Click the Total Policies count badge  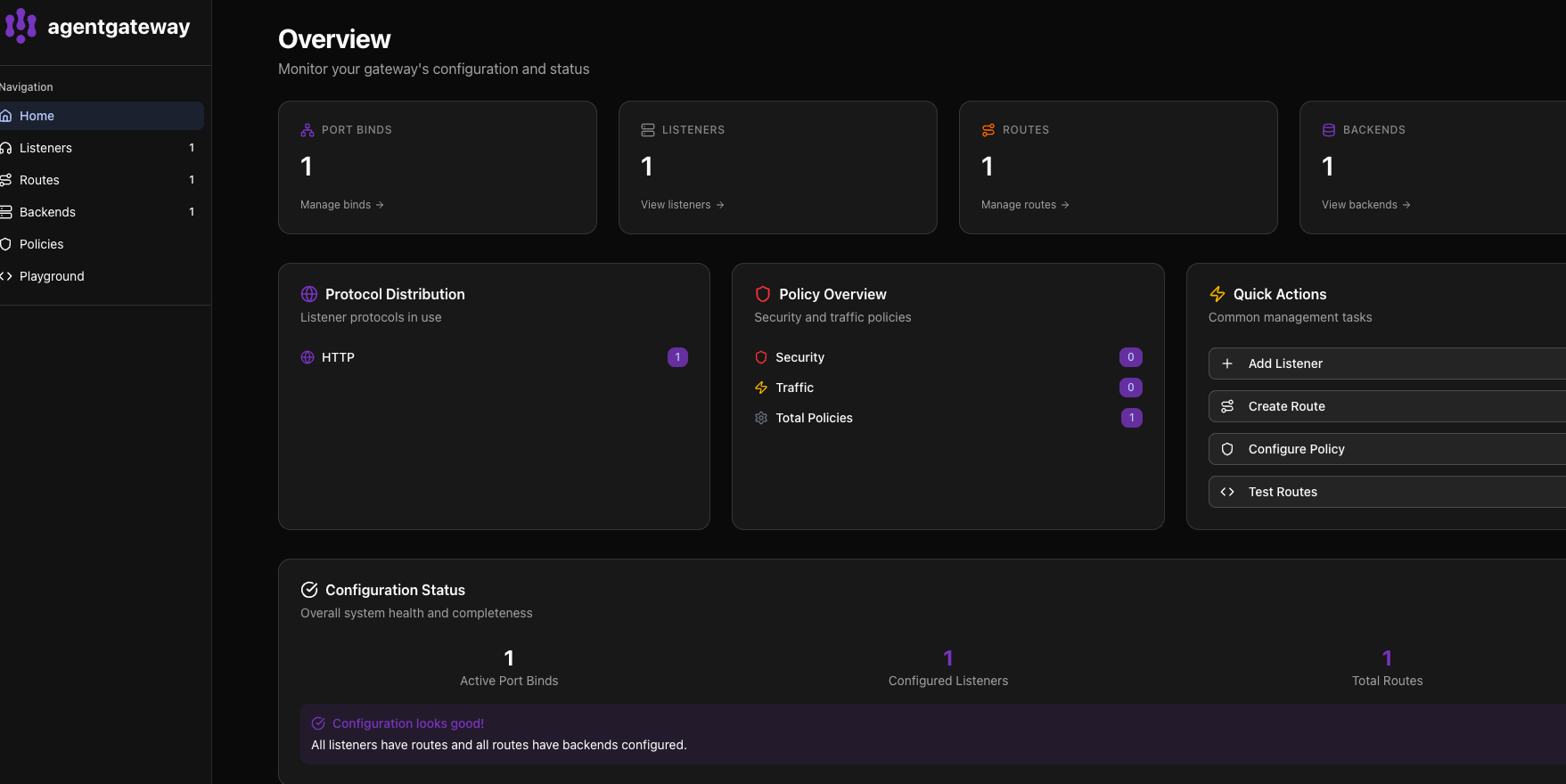click(1132, 418)
